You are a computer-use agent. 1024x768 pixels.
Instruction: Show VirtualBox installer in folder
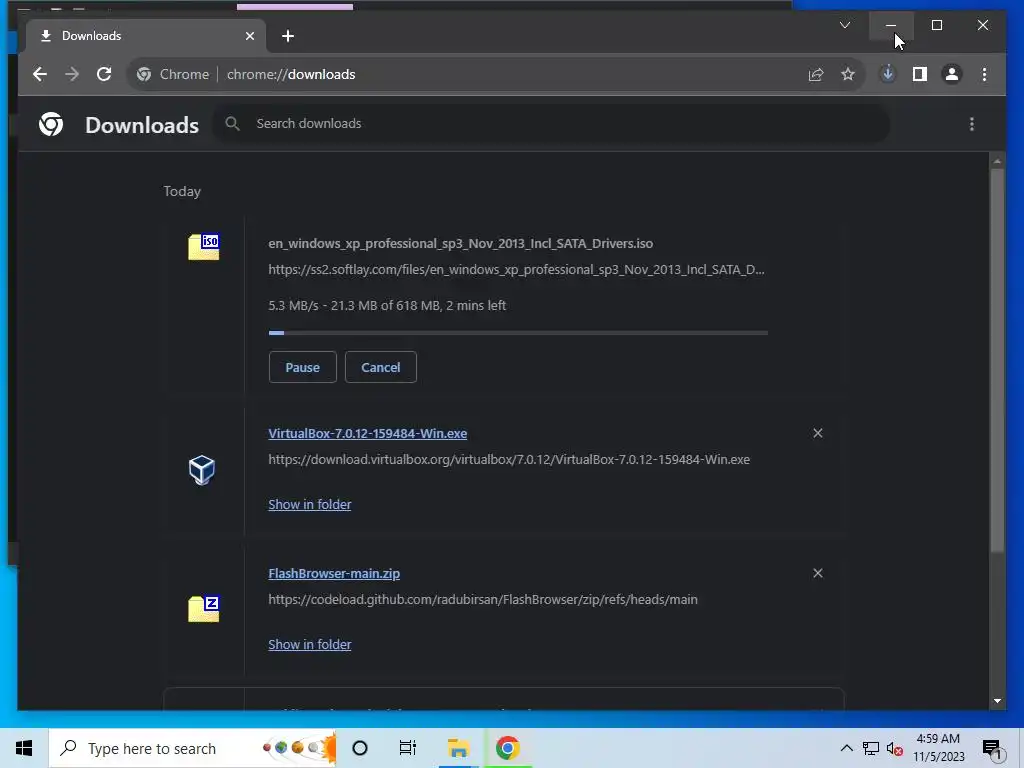310,505
